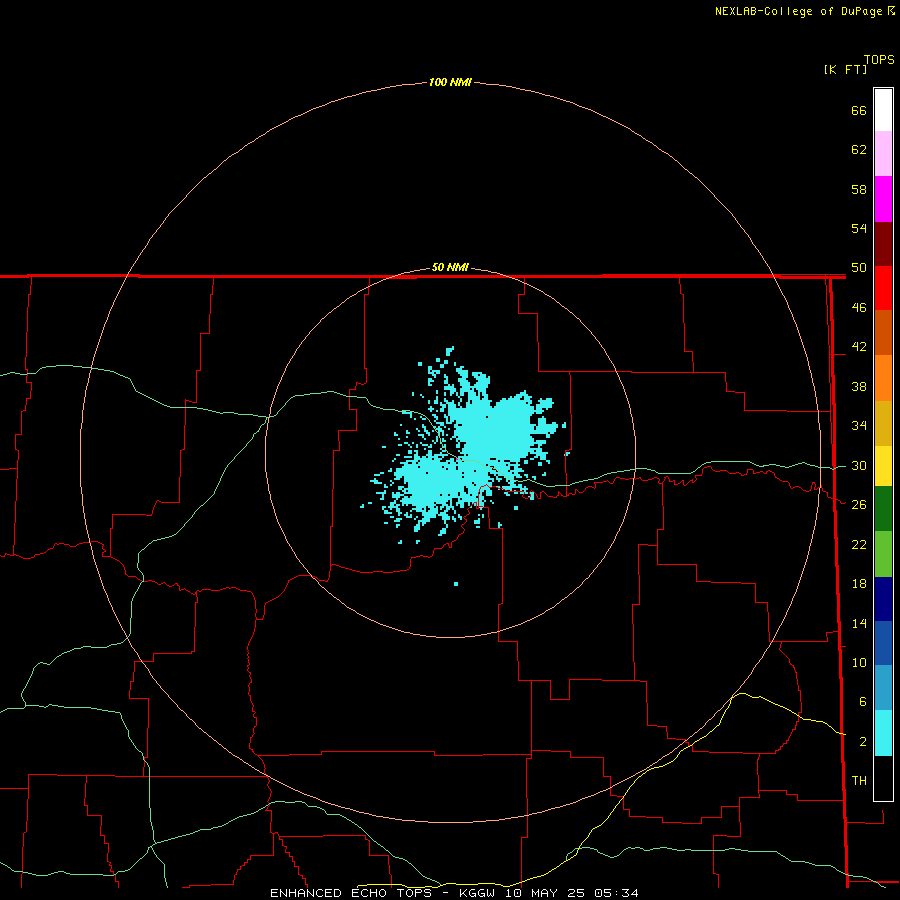Screen dimensions: 900x900
Task: Click the '58' legend value
Action: point(859,189)
